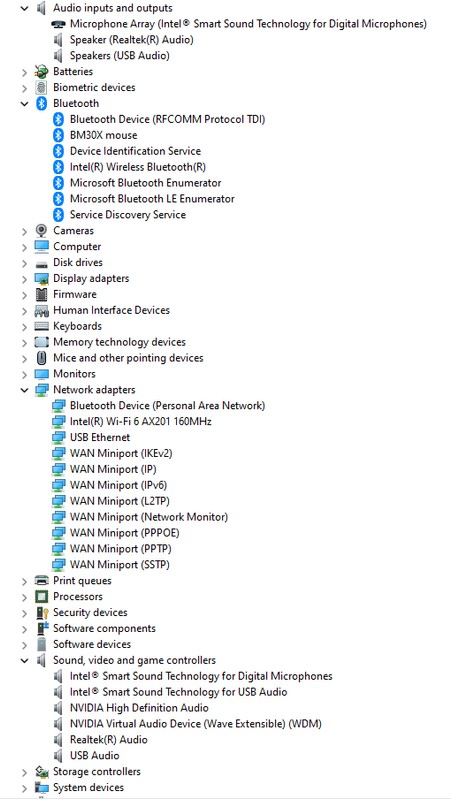The height and width of the screenshot is (799, 451).
Task: Click the Cameras webcam icon
Action: [x=42, y=231]
